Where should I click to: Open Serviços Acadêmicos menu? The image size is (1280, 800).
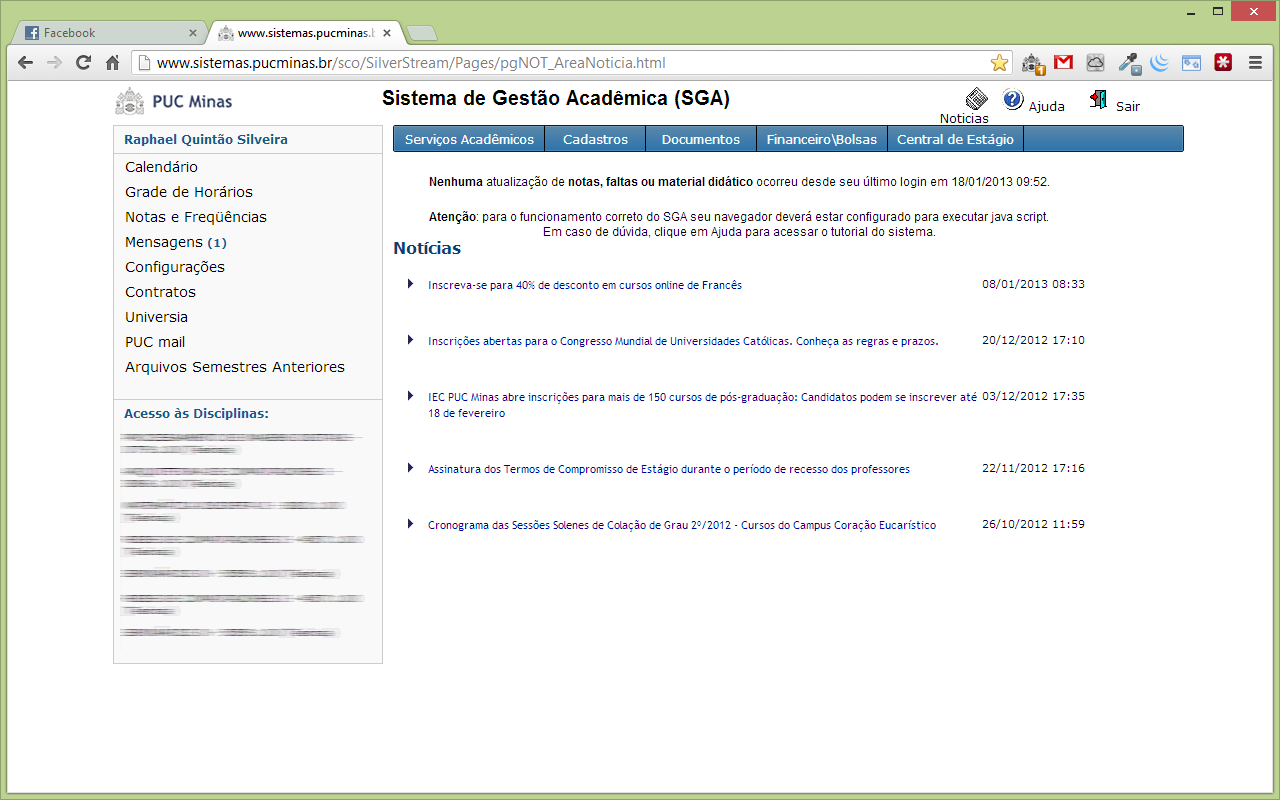point(469,139)
